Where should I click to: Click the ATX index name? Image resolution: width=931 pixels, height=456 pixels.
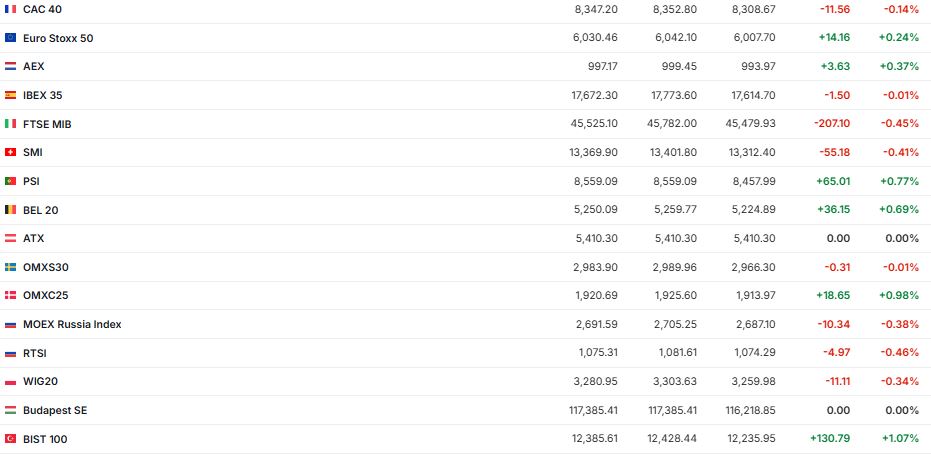[x=33, y=239]
